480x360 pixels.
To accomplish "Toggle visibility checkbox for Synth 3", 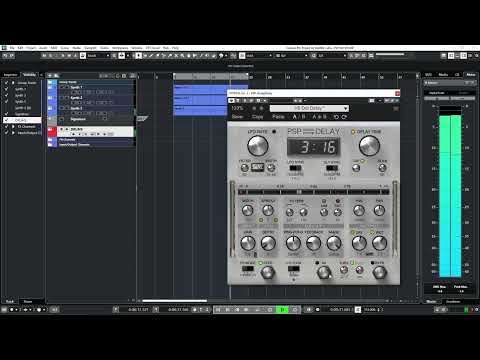I will click(6, 101).
